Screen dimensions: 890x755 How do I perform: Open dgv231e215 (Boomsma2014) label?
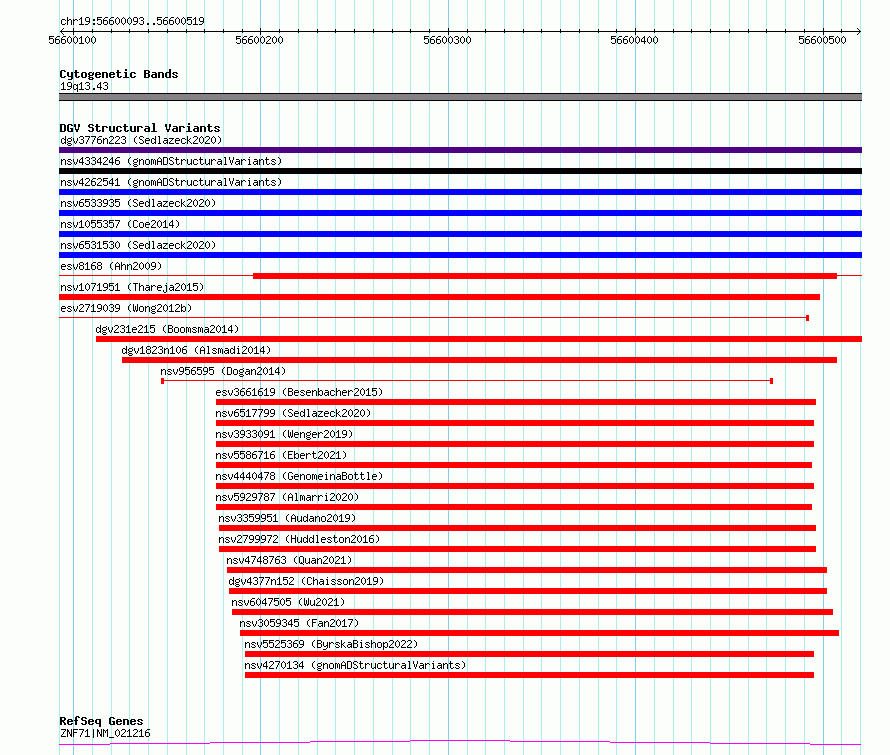[167, 329]
